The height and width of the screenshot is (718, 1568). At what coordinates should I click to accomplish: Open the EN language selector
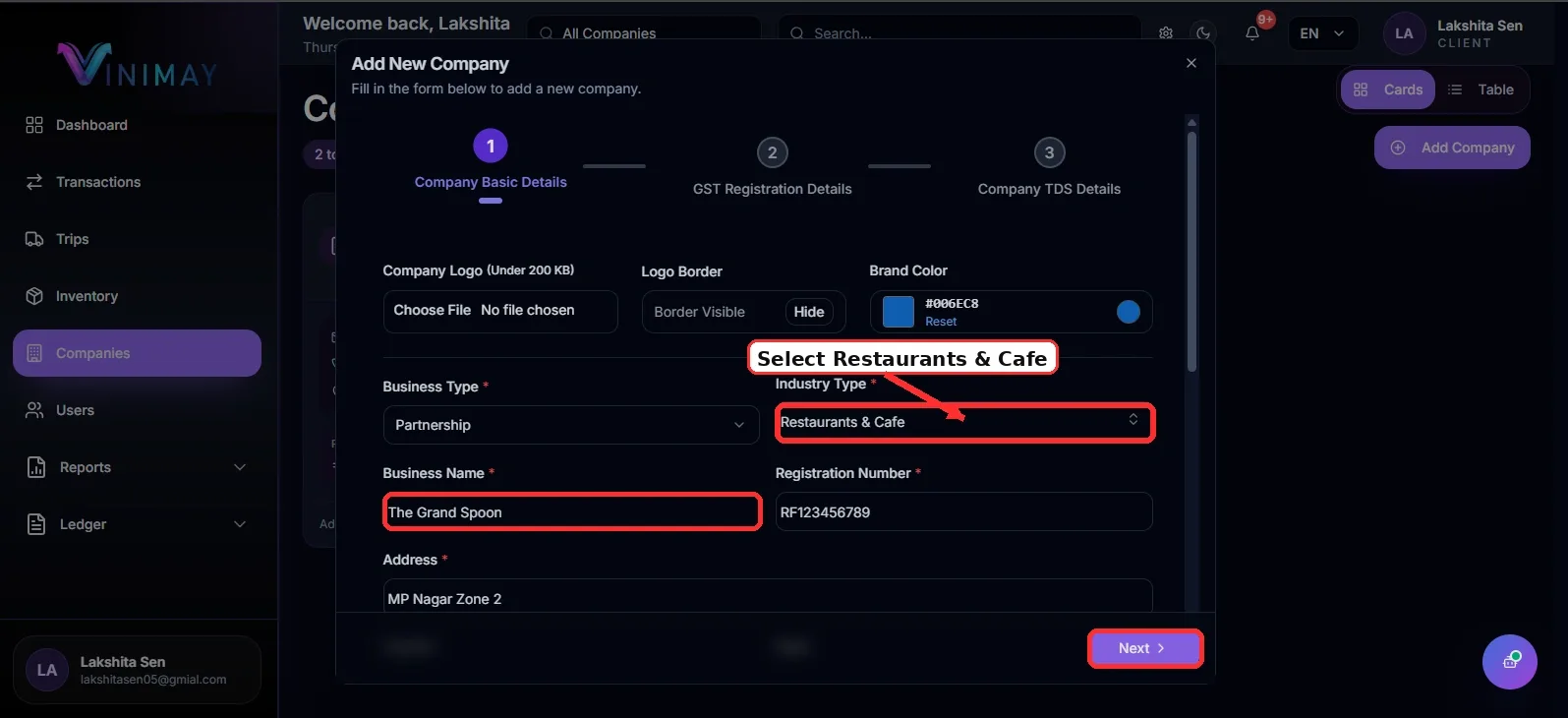[x=1323, y=33]
